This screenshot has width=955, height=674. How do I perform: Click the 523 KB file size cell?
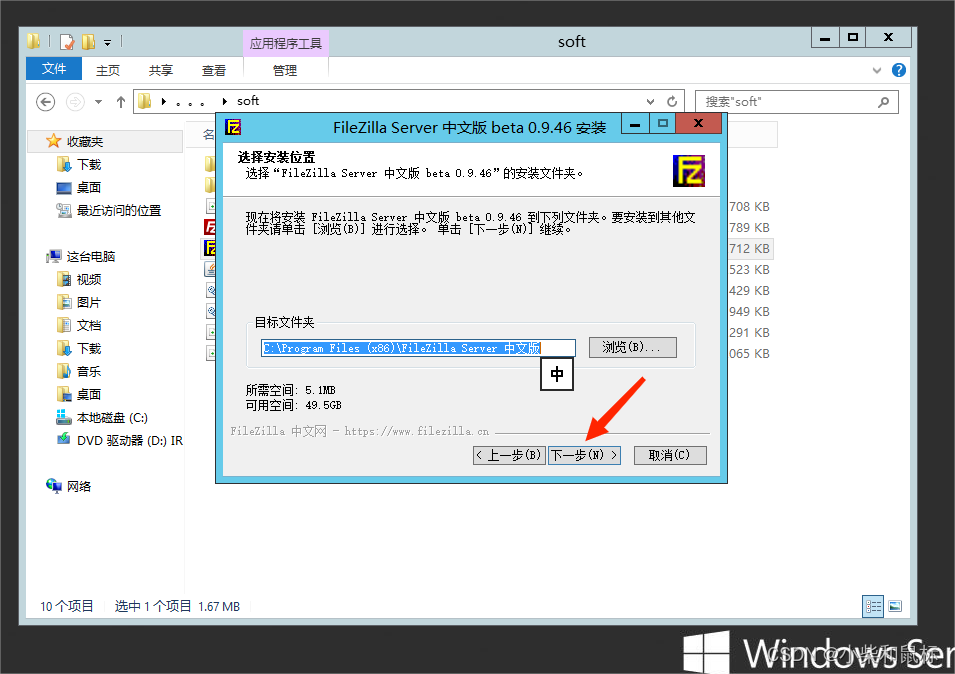click(x=750, y=270)
